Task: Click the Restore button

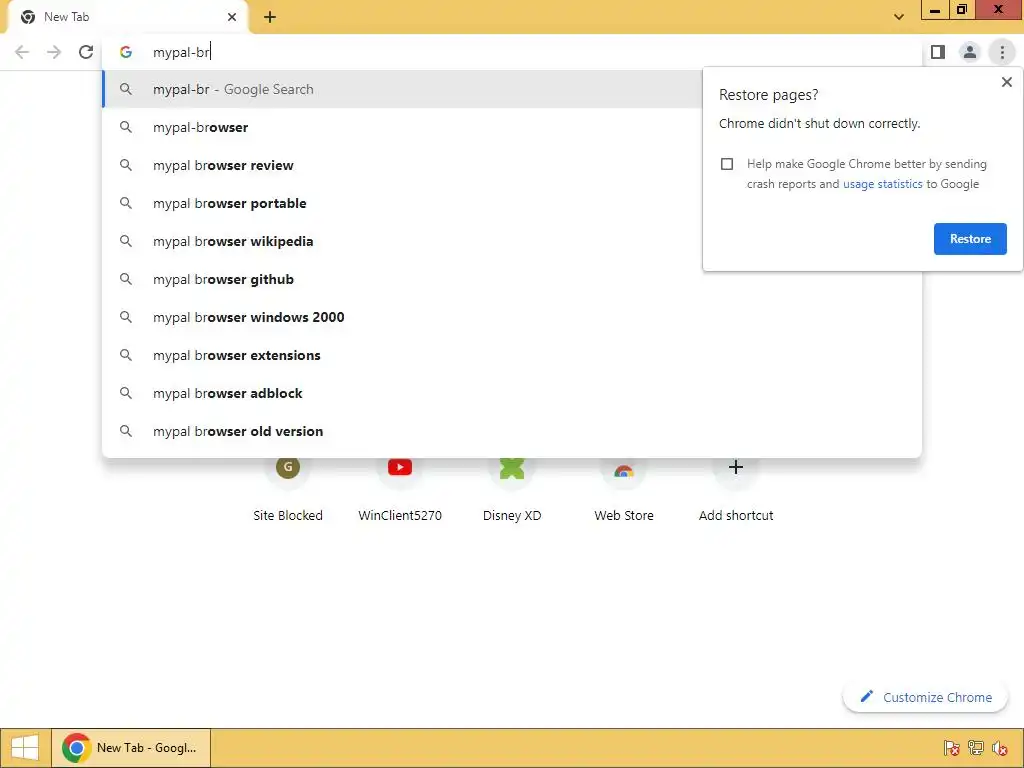Action: point(970,239)
